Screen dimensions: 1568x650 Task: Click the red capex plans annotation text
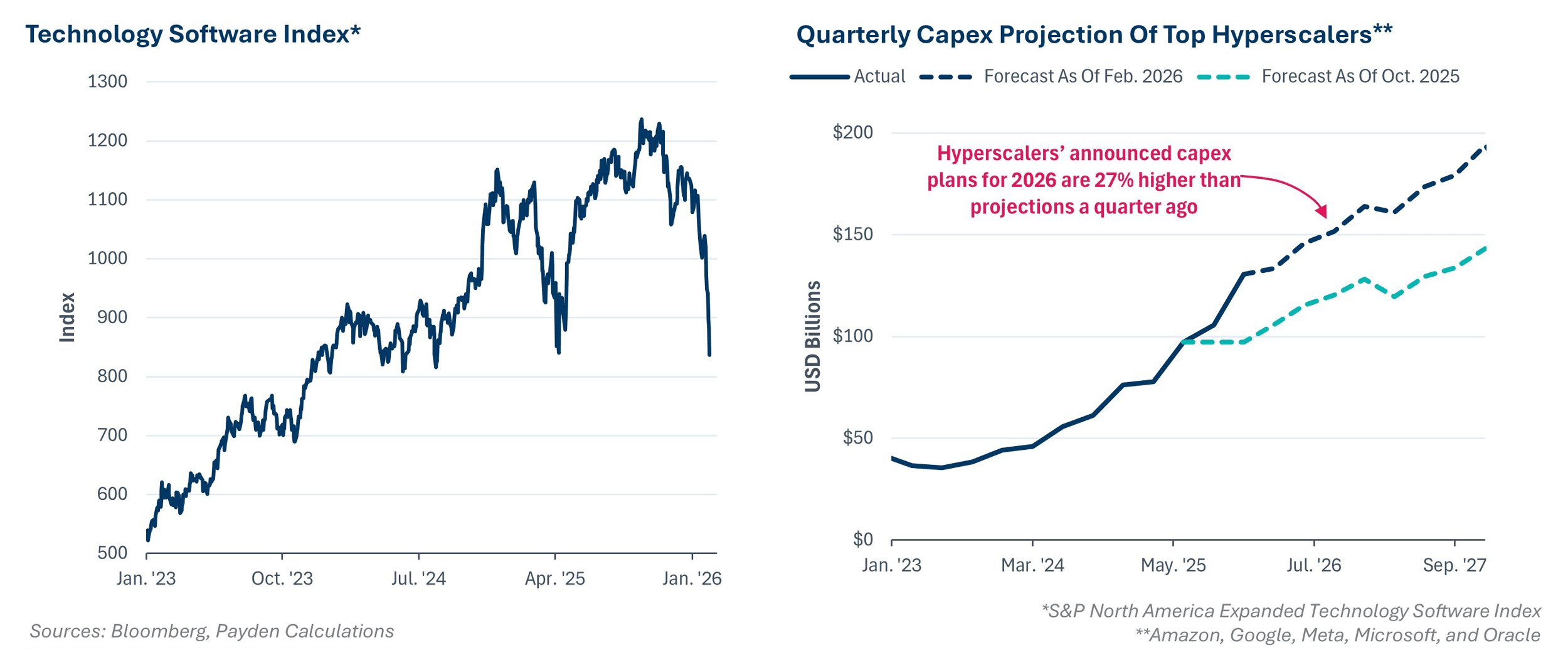[x=1083, y=180]
